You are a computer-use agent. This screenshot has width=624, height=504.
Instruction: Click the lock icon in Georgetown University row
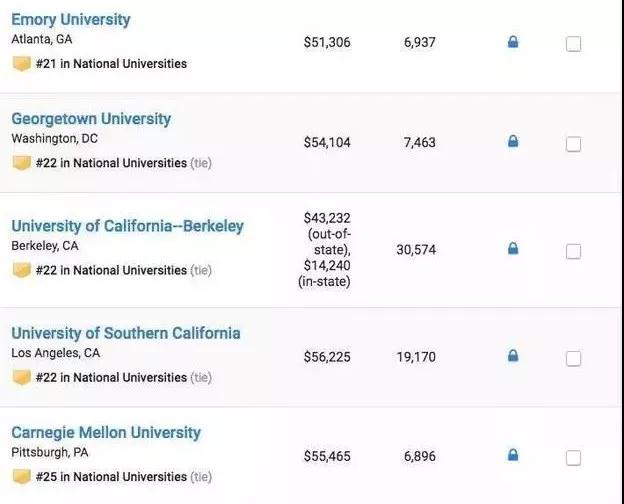[513, 142]
